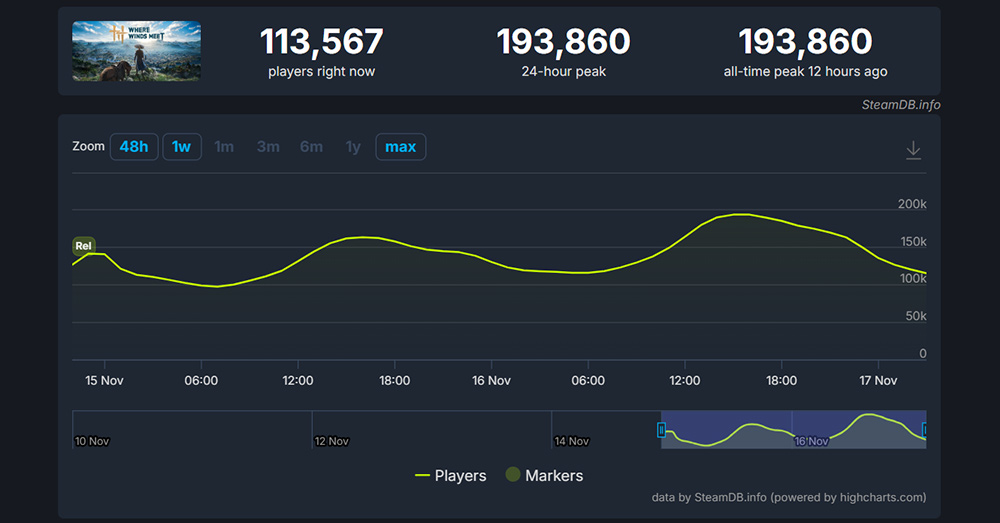
Task: Hide the Markers series via legend
Action: 544,476
